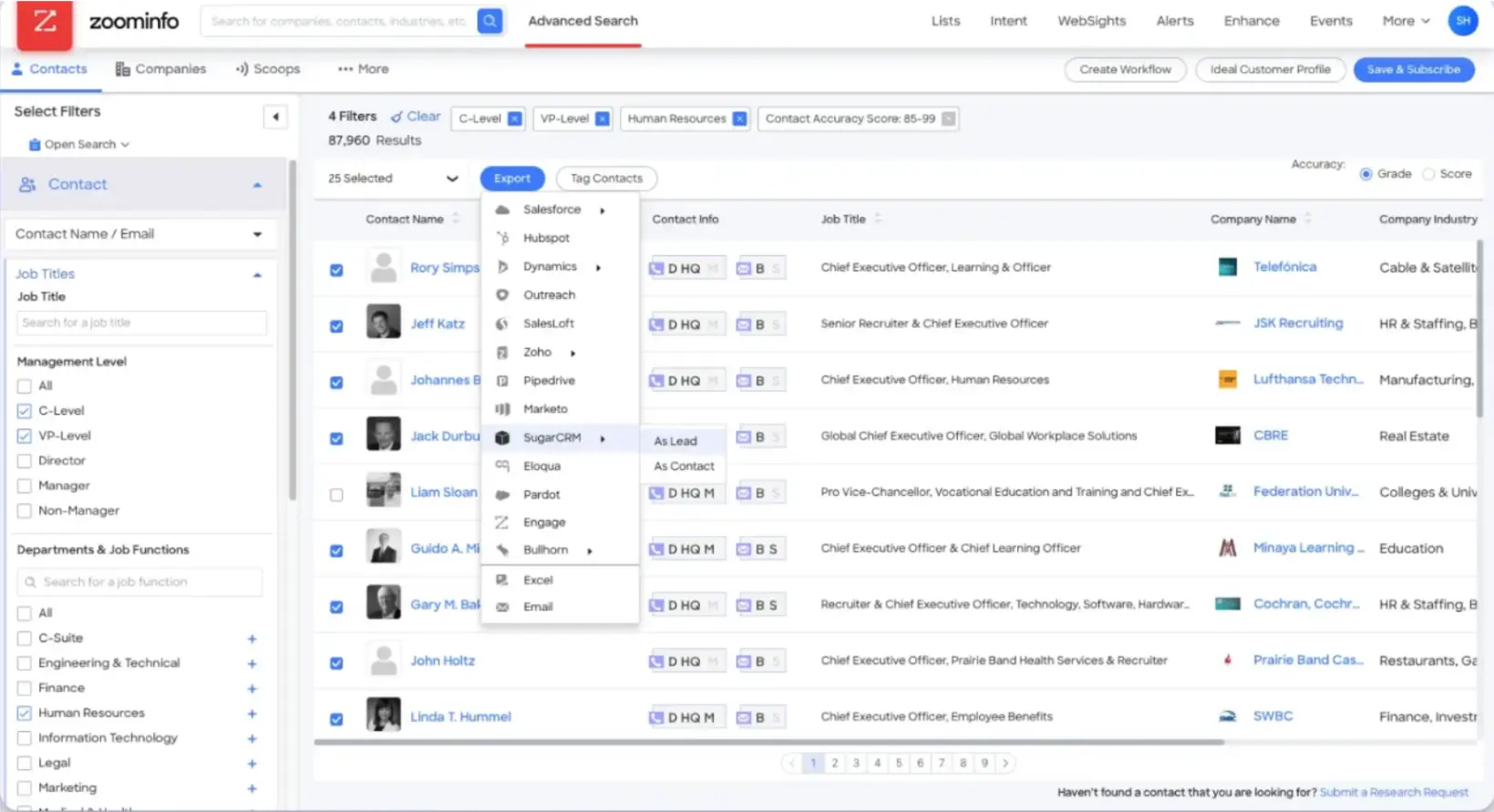1494x812 pixels.
Task: Remove the VP-Level filter chip
Action: coord(603,118)
